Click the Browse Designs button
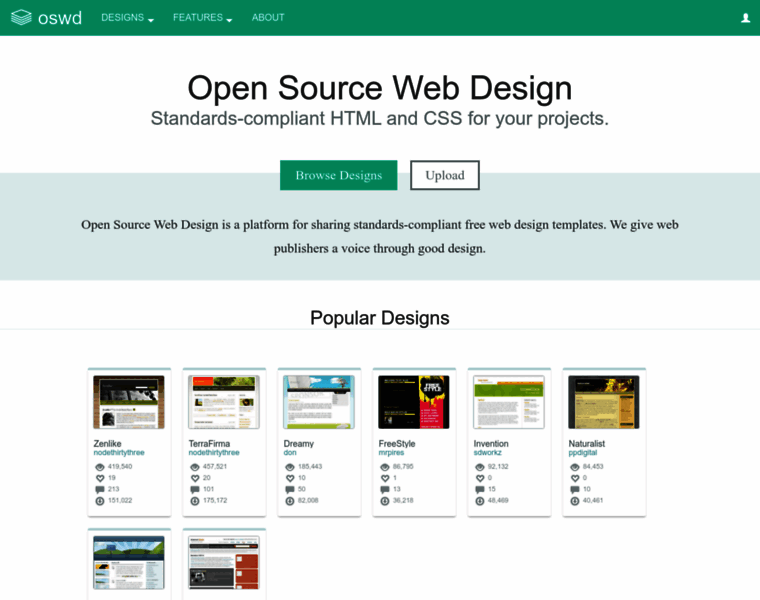 click(338, 175)
